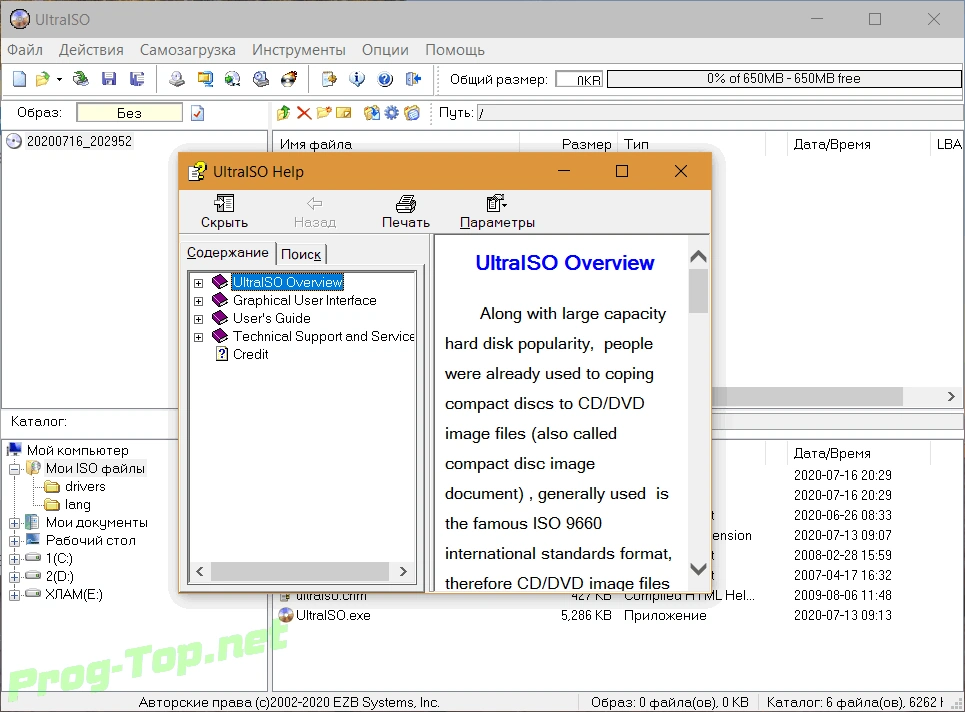This screenshot has width=965, height=712.
Task: Click Печать print button in Help
Action: coord(406,212)
